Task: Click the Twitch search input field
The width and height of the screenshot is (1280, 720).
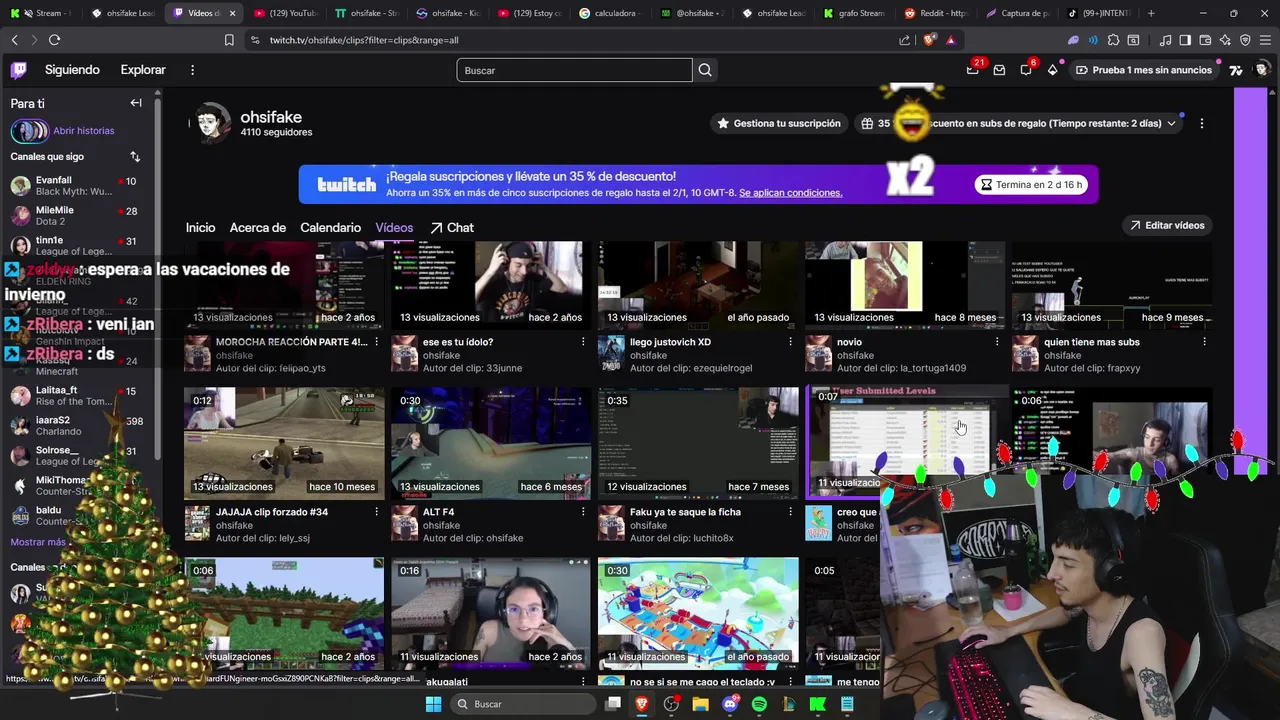Action: (574, 70)
